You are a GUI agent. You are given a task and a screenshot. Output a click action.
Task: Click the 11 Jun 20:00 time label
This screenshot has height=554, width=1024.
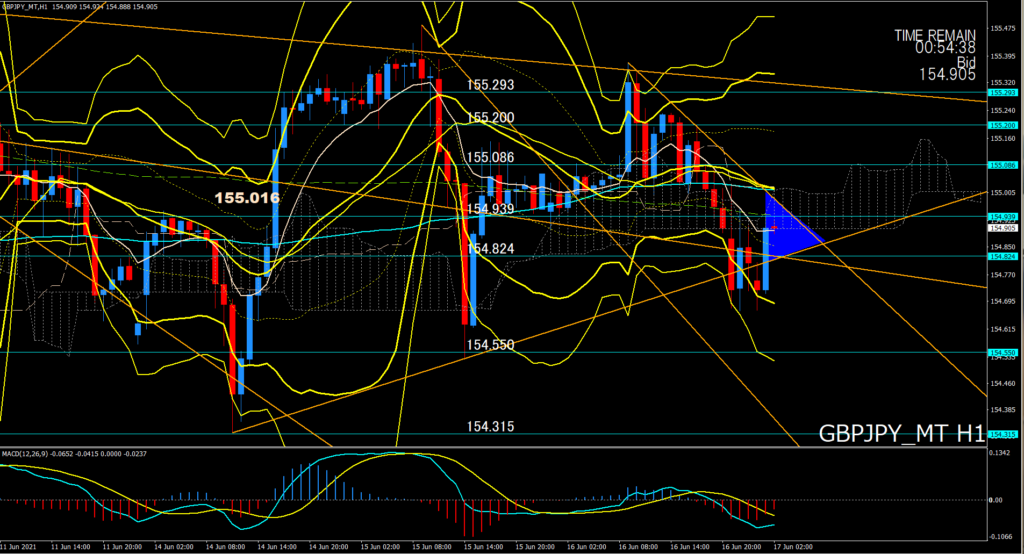click(121, 547)
